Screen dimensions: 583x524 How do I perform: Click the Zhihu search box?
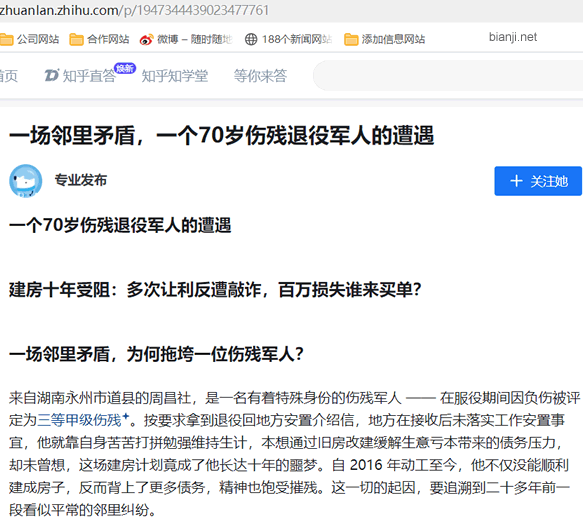click(448, 76)
